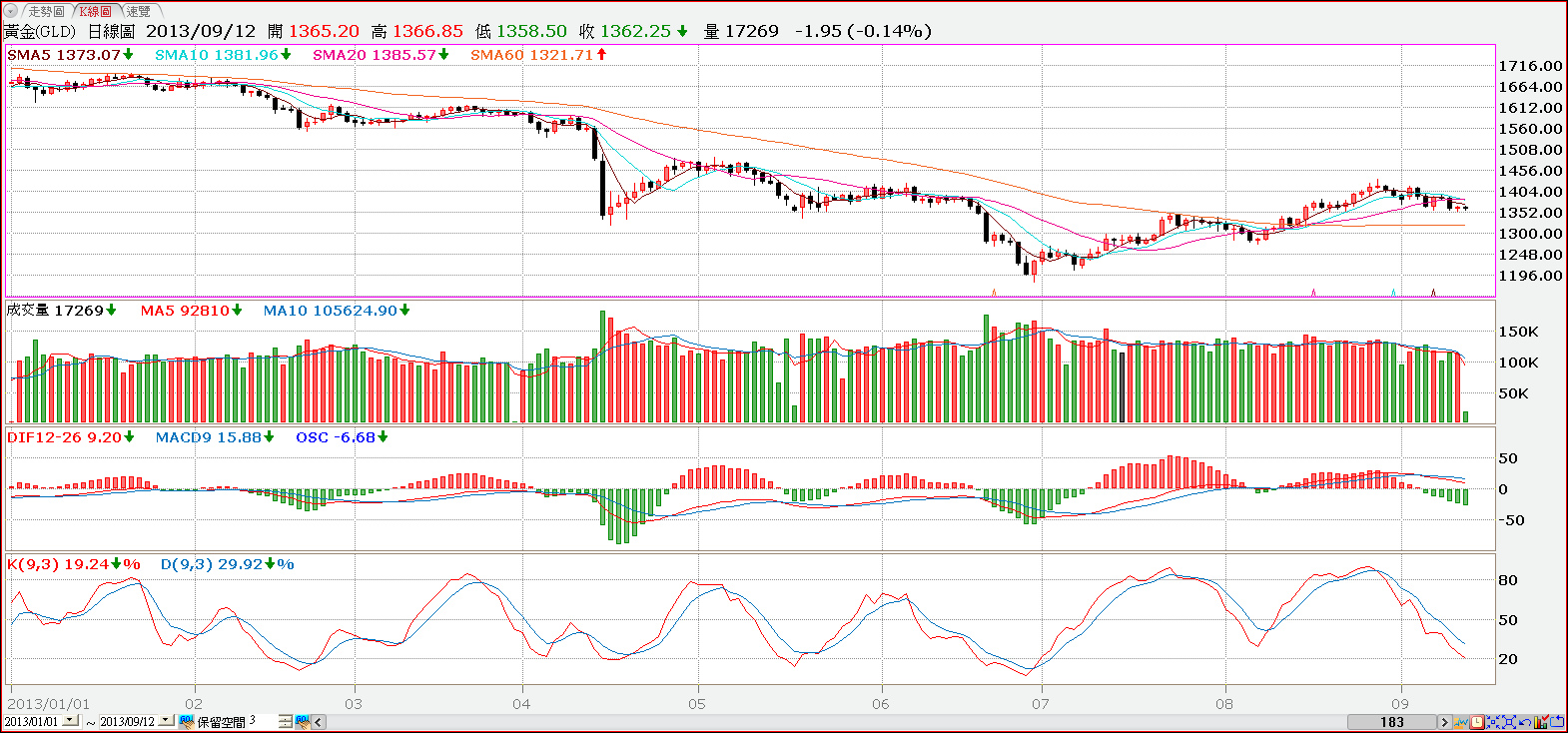Click the SMA20 1385.57 legend label

pos(375,55)
